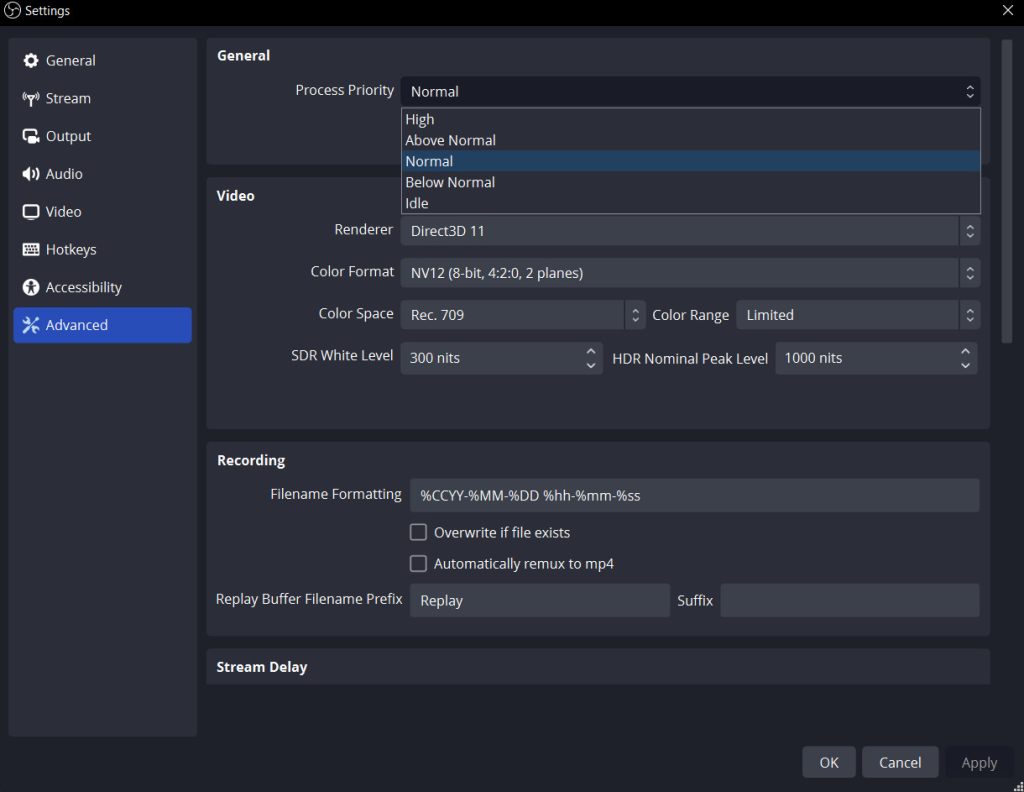Screen dimensions: 1024x792
Task: Decrease HDR Nominal Peak Level value
Action: click(x=965, y=366)
